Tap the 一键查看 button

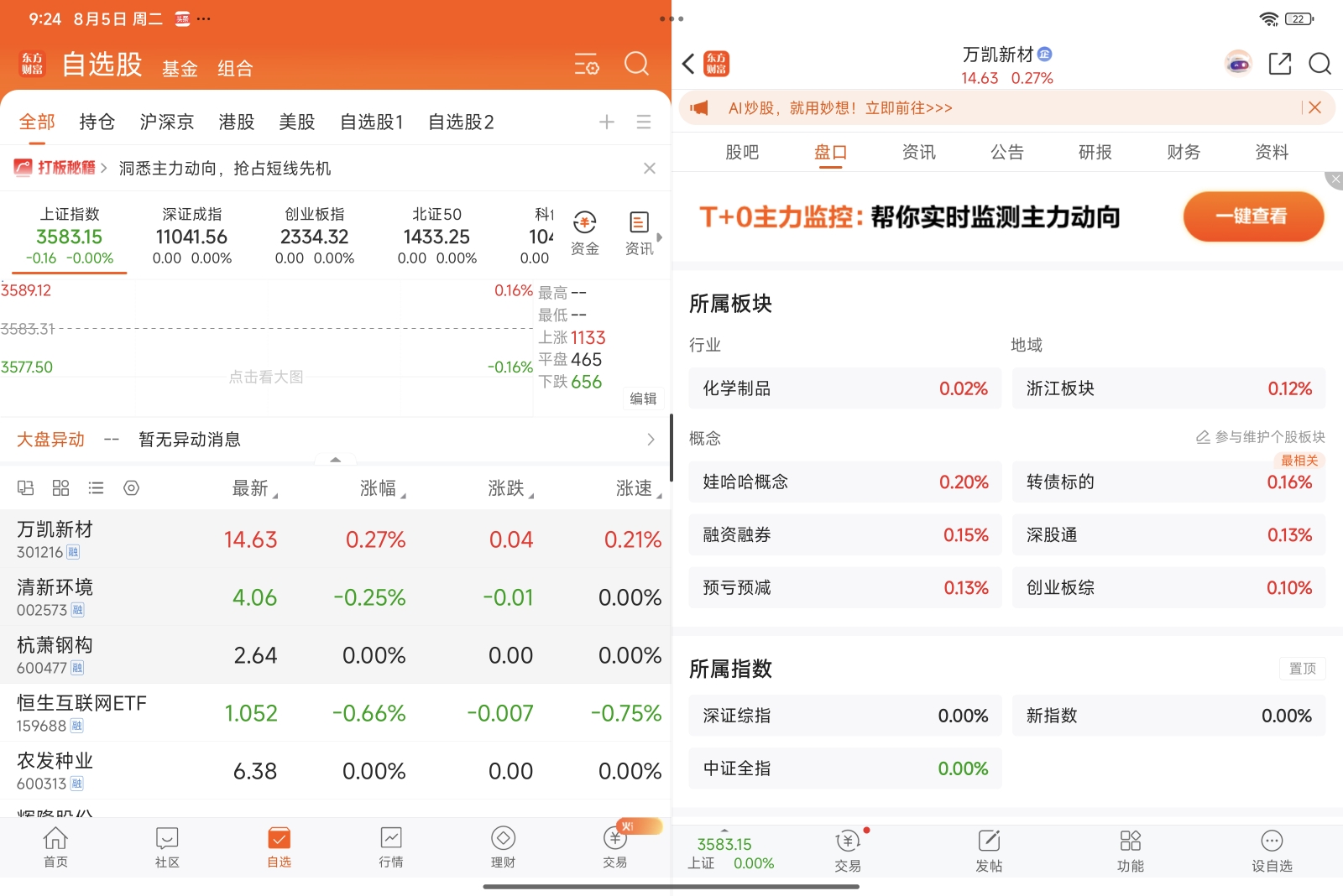1253,216
